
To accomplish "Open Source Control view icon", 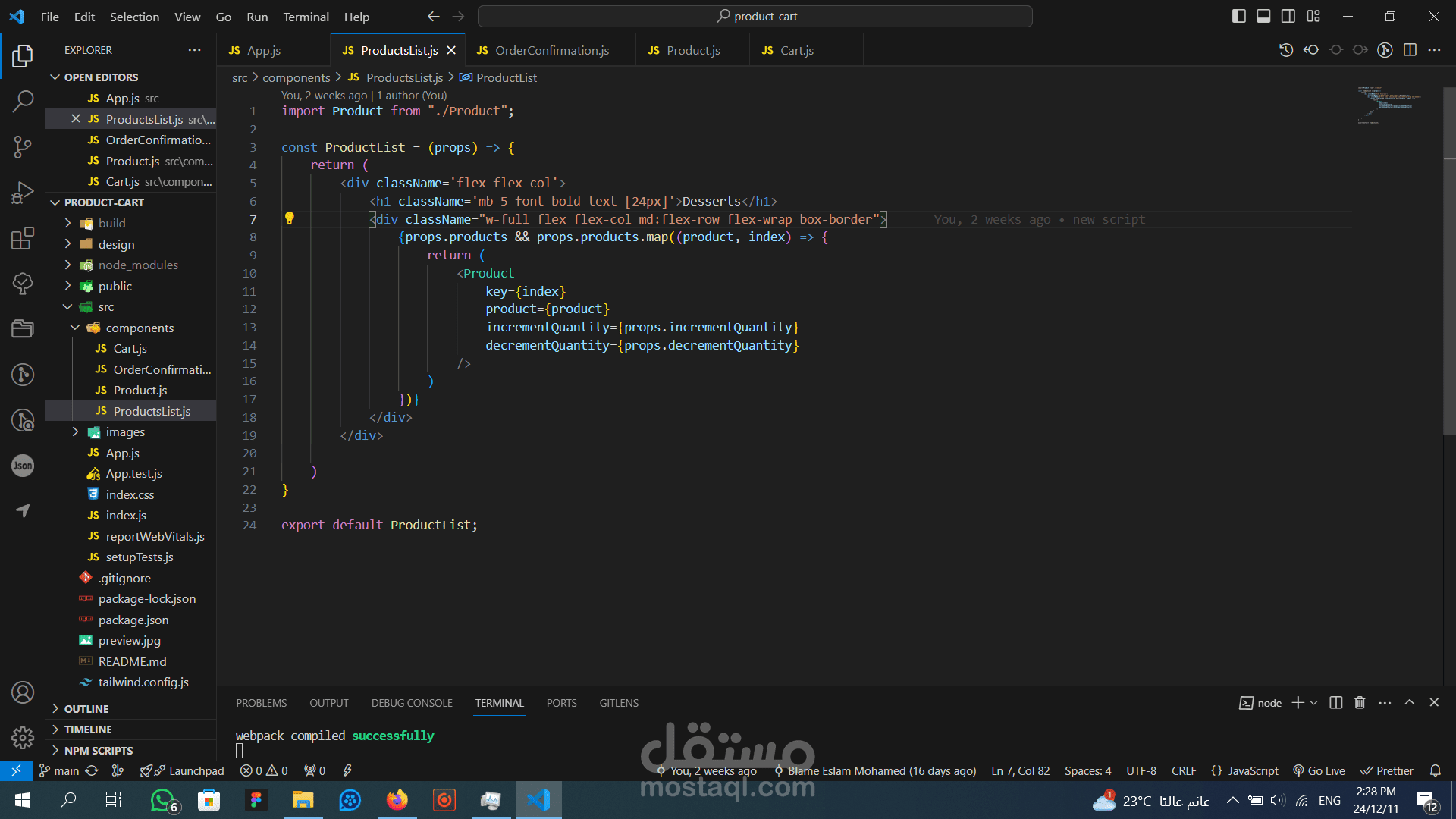I will (23, 146).
